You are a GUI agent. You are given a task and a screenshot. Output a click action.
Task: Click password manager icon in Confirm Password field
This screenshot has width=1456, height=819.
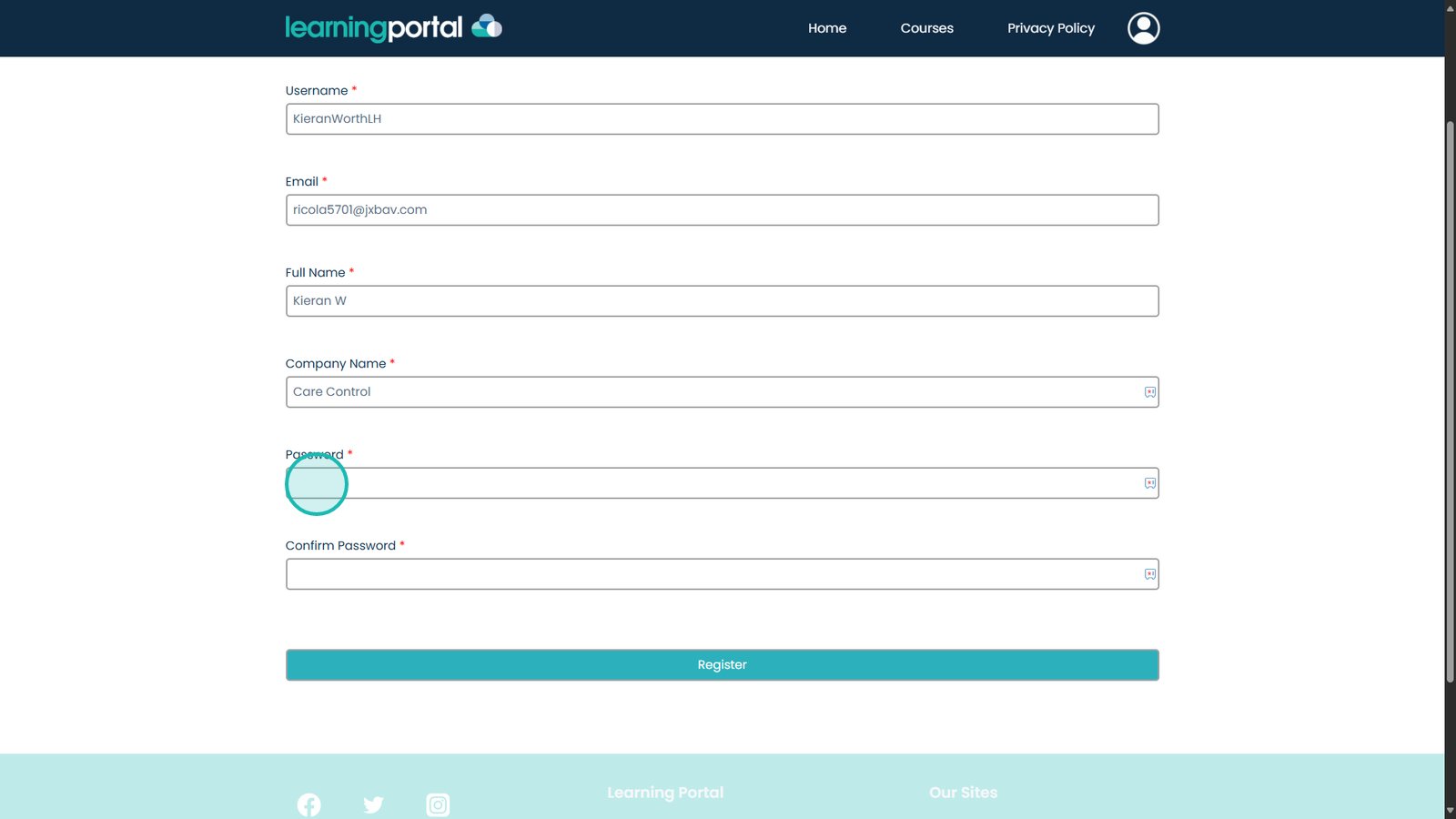point(1149,574)
